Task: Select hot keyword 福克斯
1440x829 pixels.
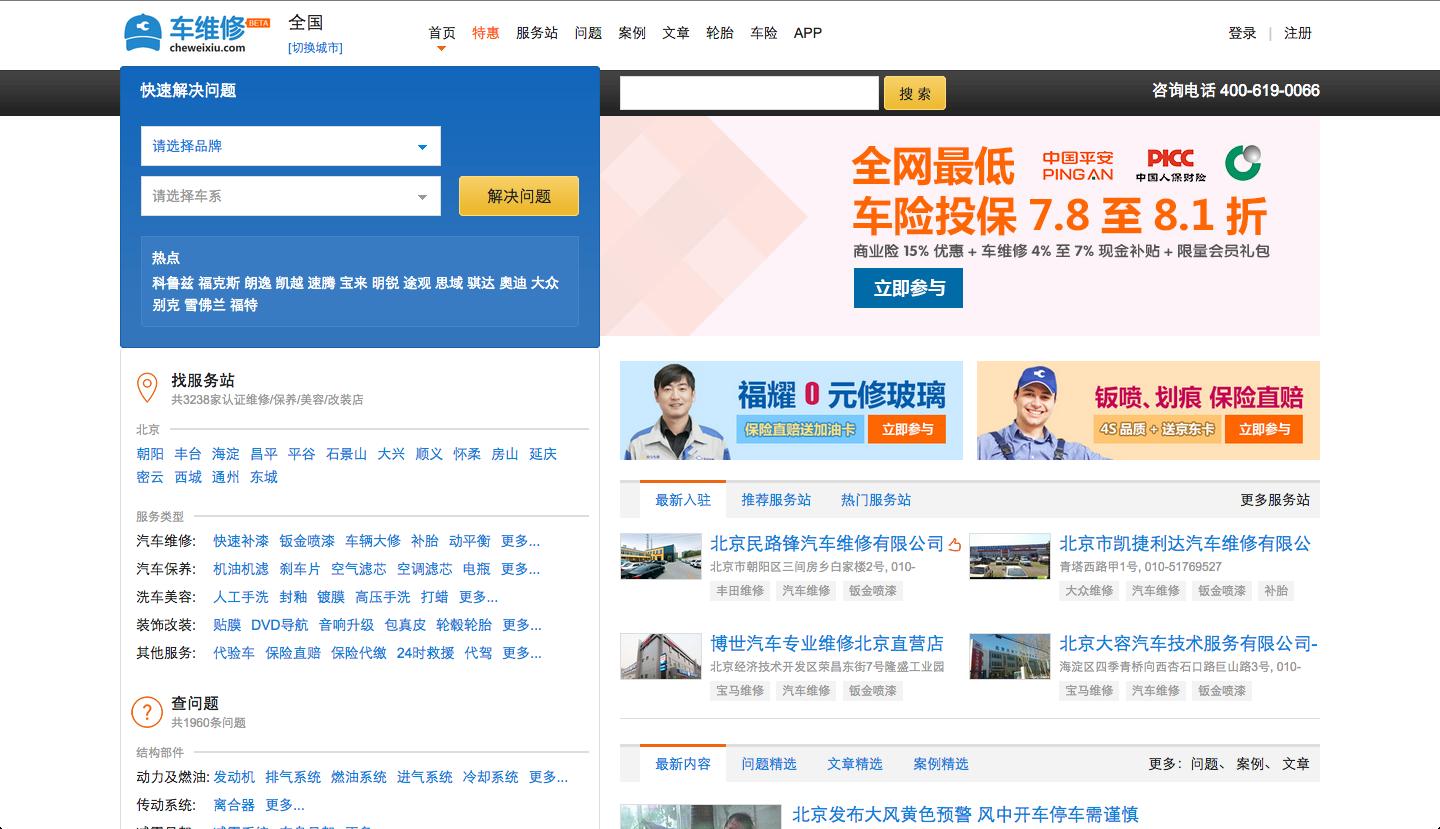Action: tap(219, 283)
